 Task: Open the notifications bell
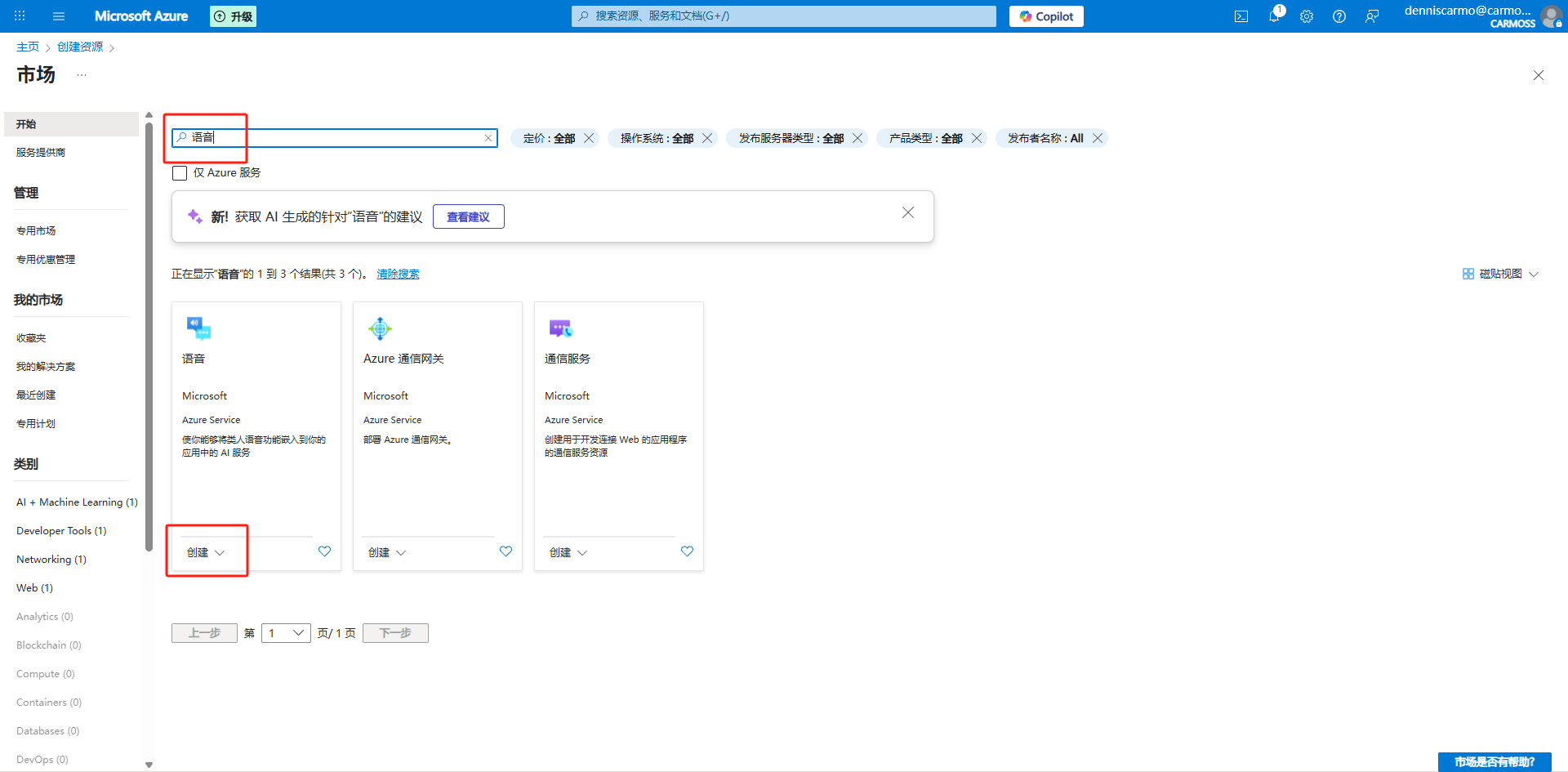click(1273, 16)
